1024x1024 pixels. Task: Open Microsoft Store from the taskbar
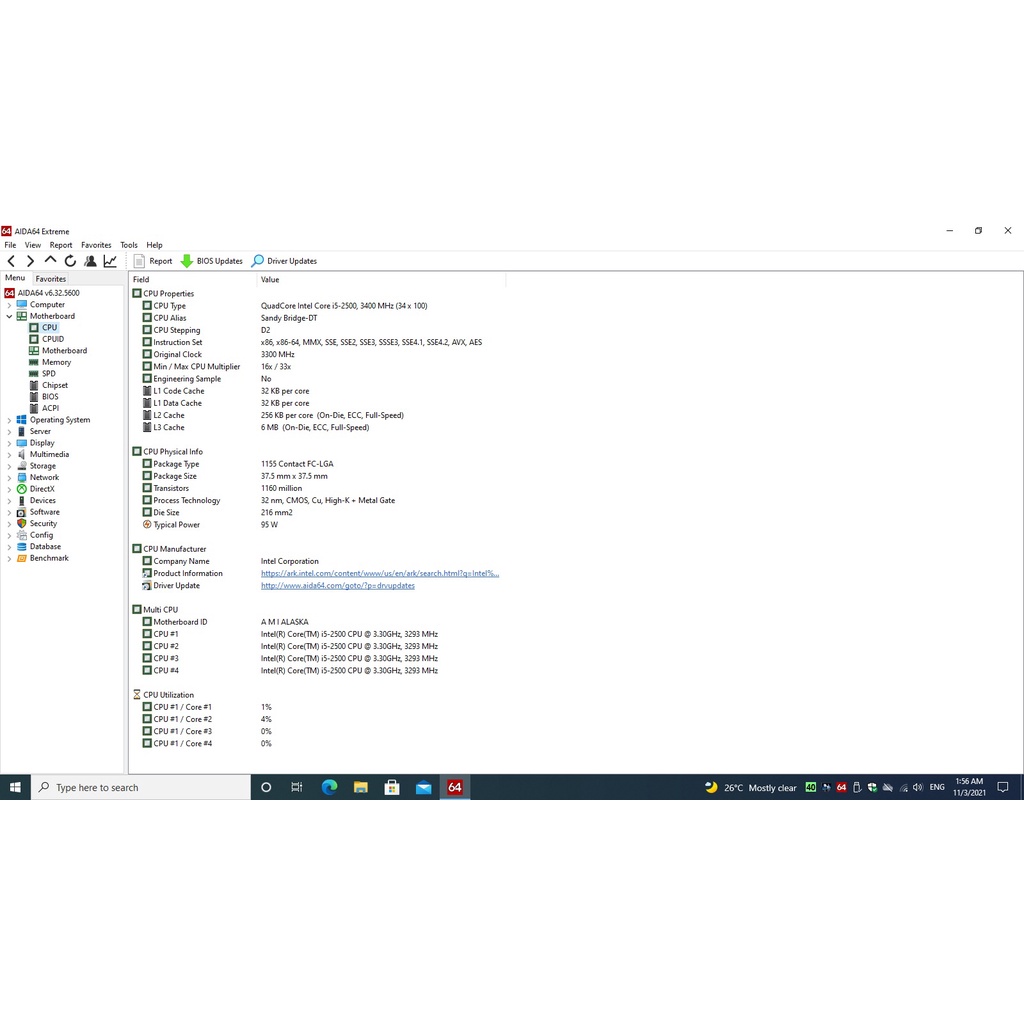[x=392, y=788]
